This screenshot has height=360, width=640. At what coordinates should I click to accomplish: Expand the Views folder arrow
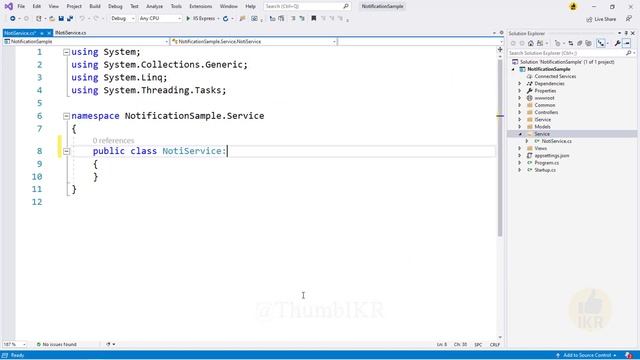pos(520,148)
